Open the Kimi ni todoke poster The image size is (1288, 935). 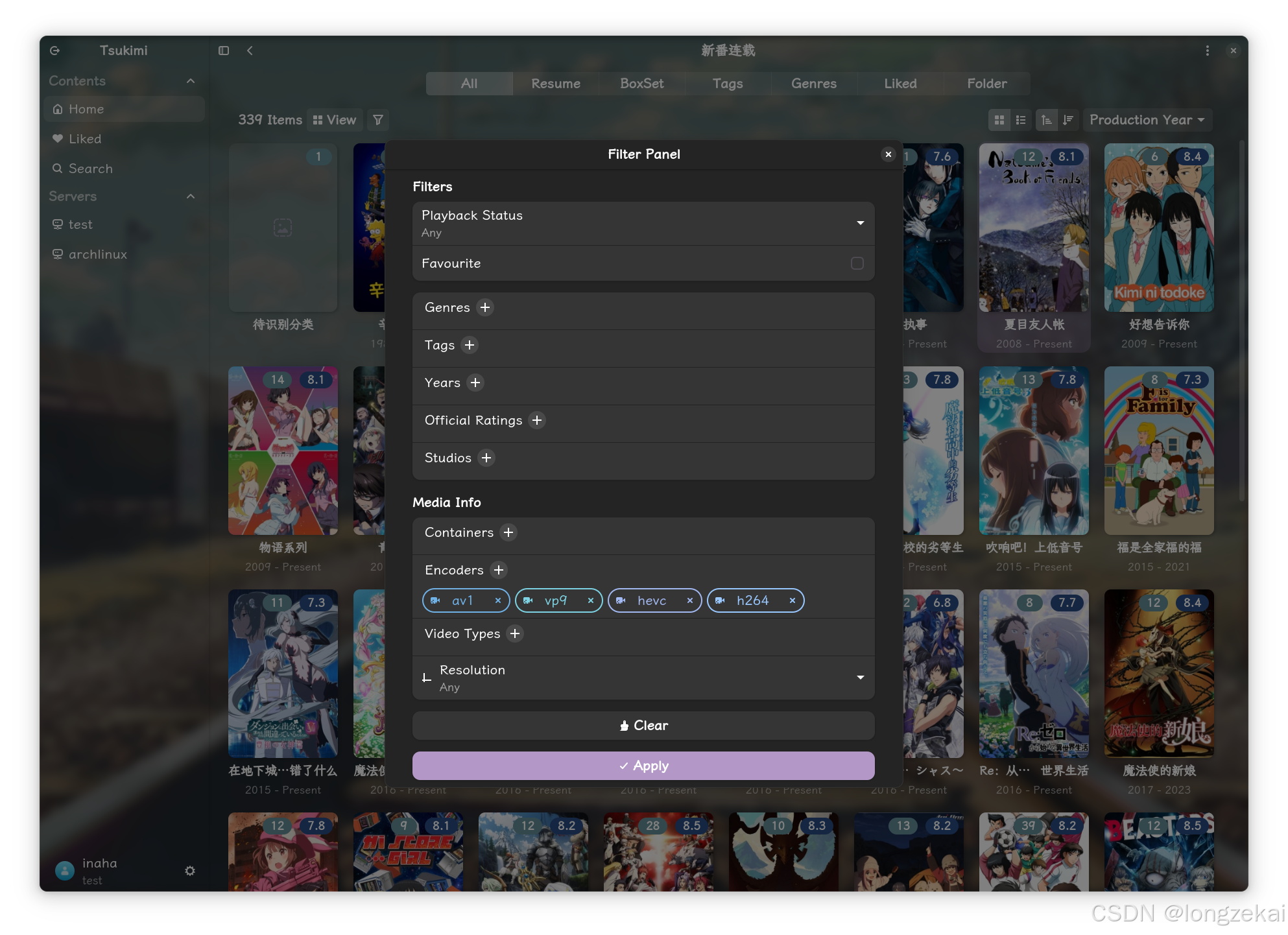pyautogui.click(x=1158, y=228)
